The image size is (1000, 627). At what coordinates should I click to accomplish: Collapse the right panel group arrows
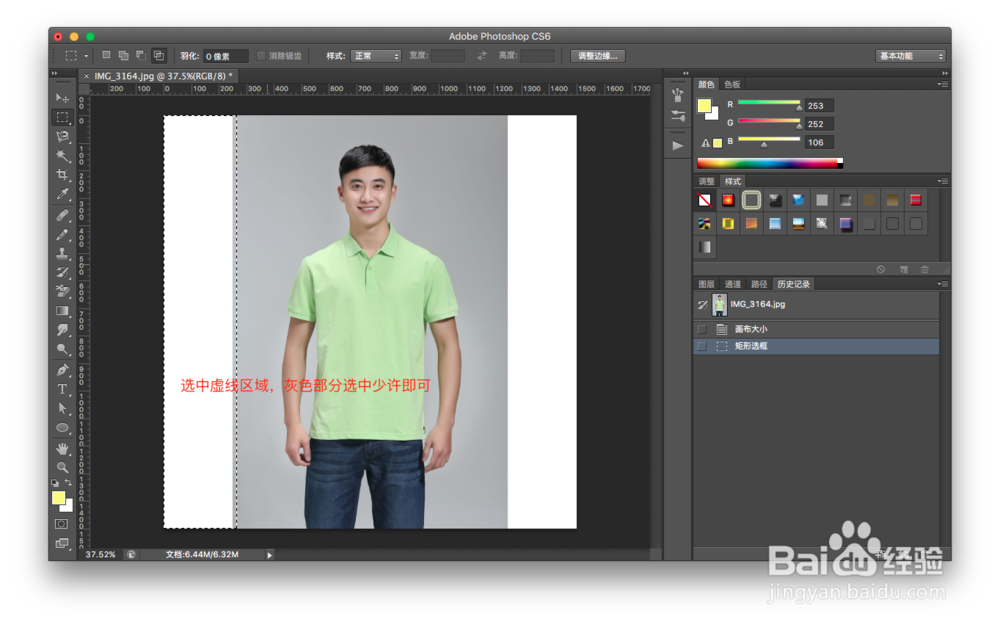[945, 73]
